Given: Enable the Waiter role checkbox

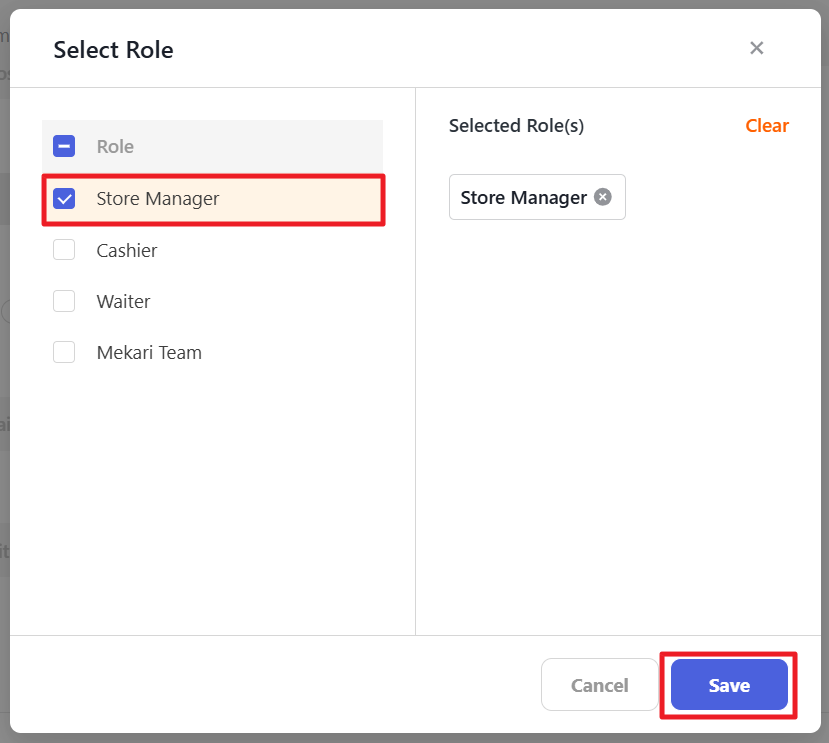Looking at the screenshot, I should click(64, 301).
